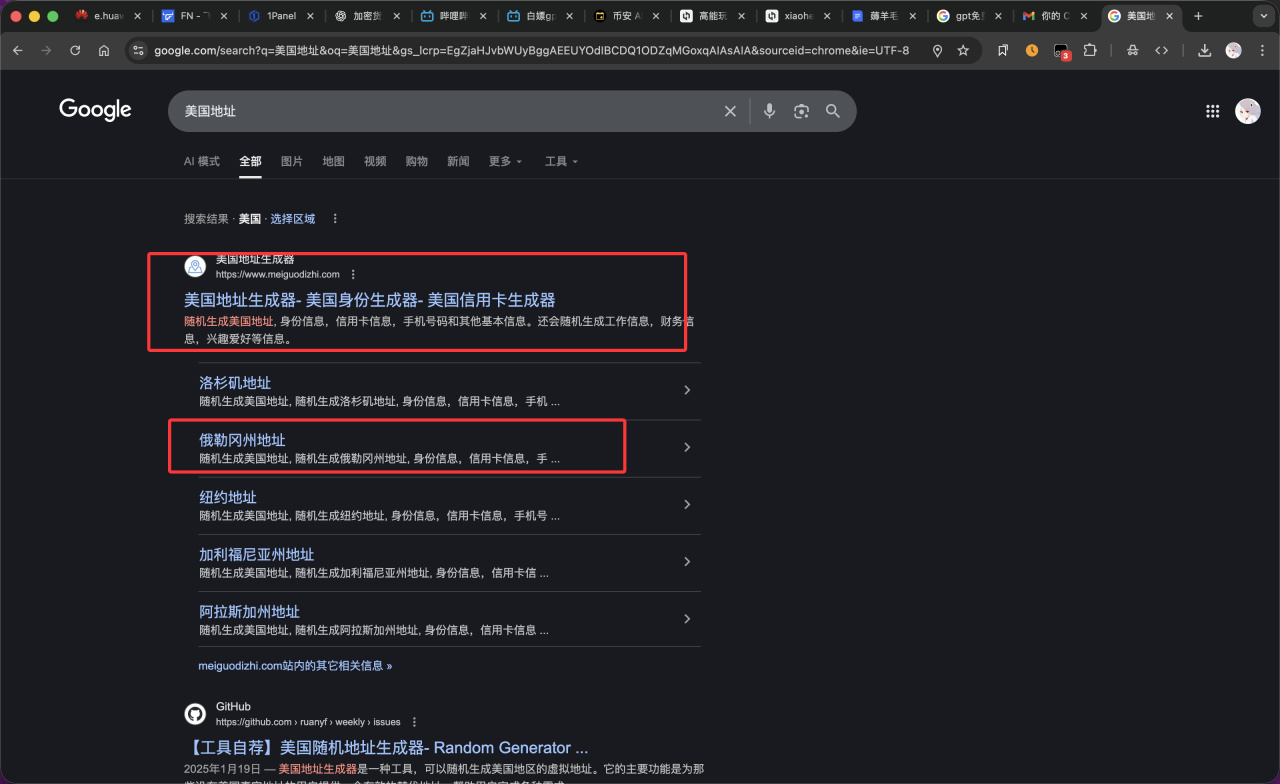Bookmark this page with the star icon
The image size is (1280, 784).
point(963,50)
